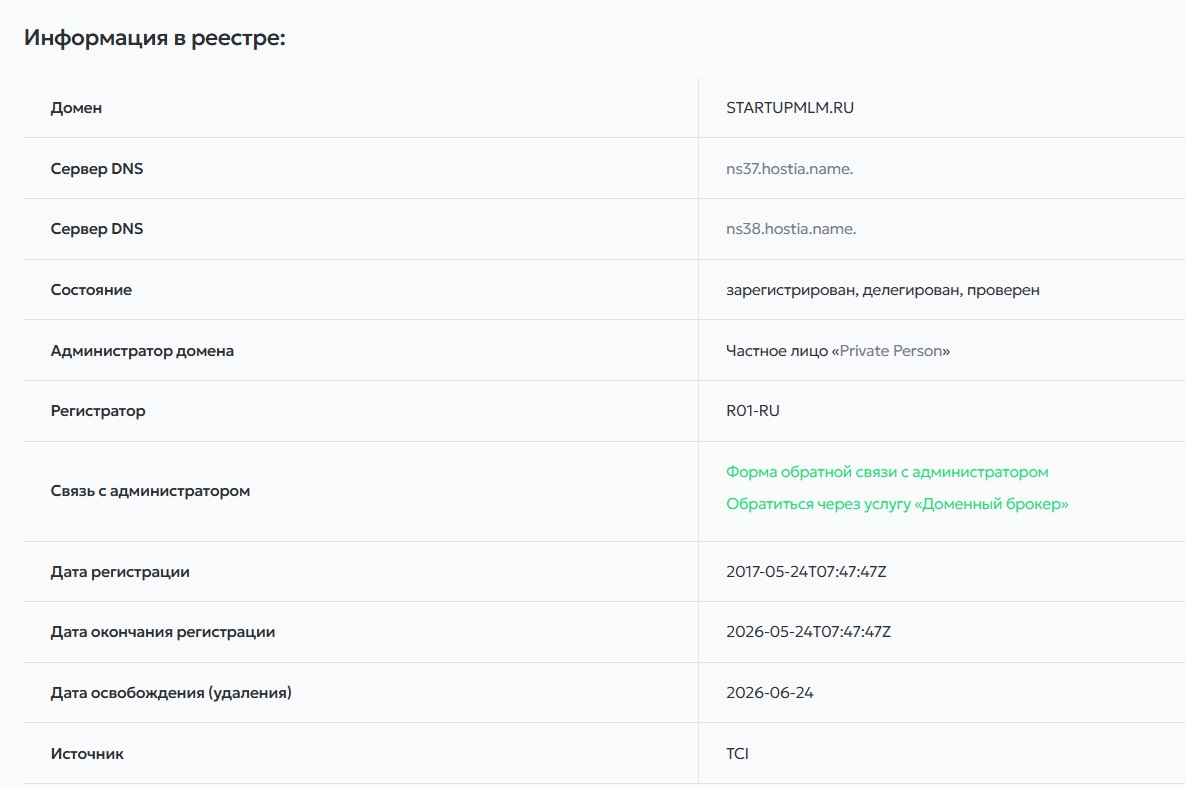1185x788 pixels.
Task: Click the 'Дата освобождения (удаления)' row label
Action: coord(171,694)
